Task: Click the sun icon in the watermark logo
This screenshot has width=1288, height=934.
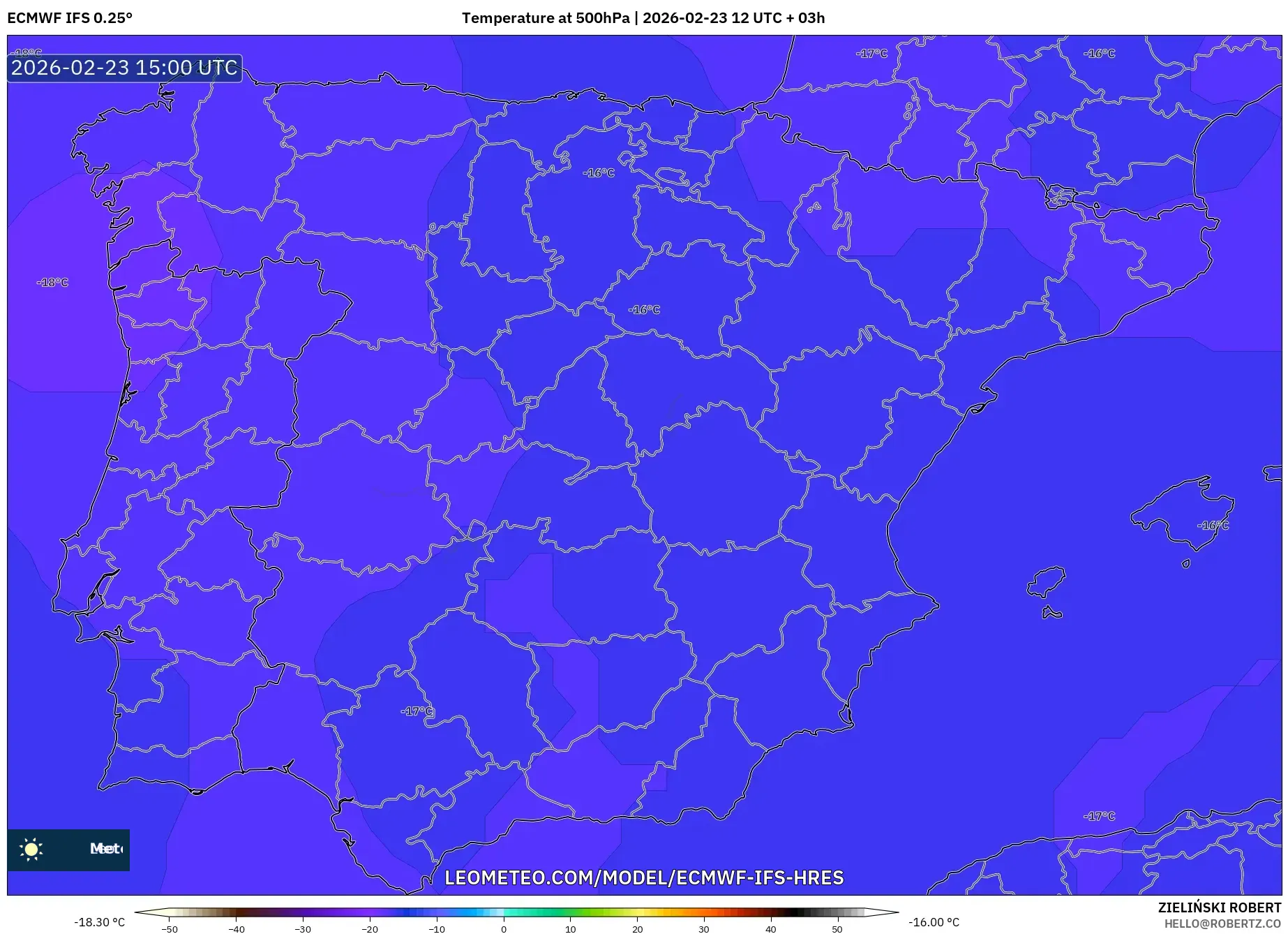Action: [x=32, y=850]
